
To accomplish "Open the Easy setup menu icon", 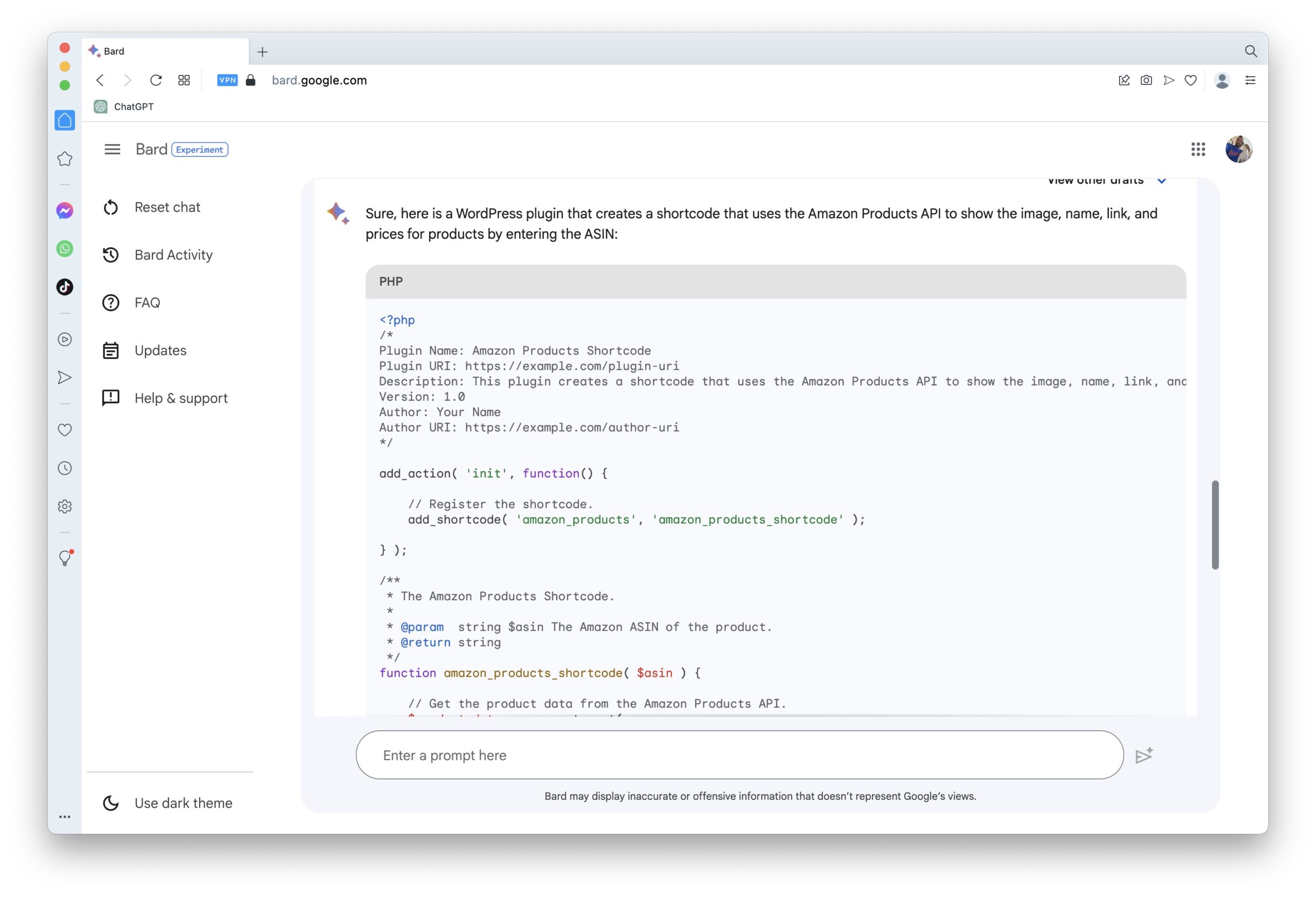I will pos(1250,80).
